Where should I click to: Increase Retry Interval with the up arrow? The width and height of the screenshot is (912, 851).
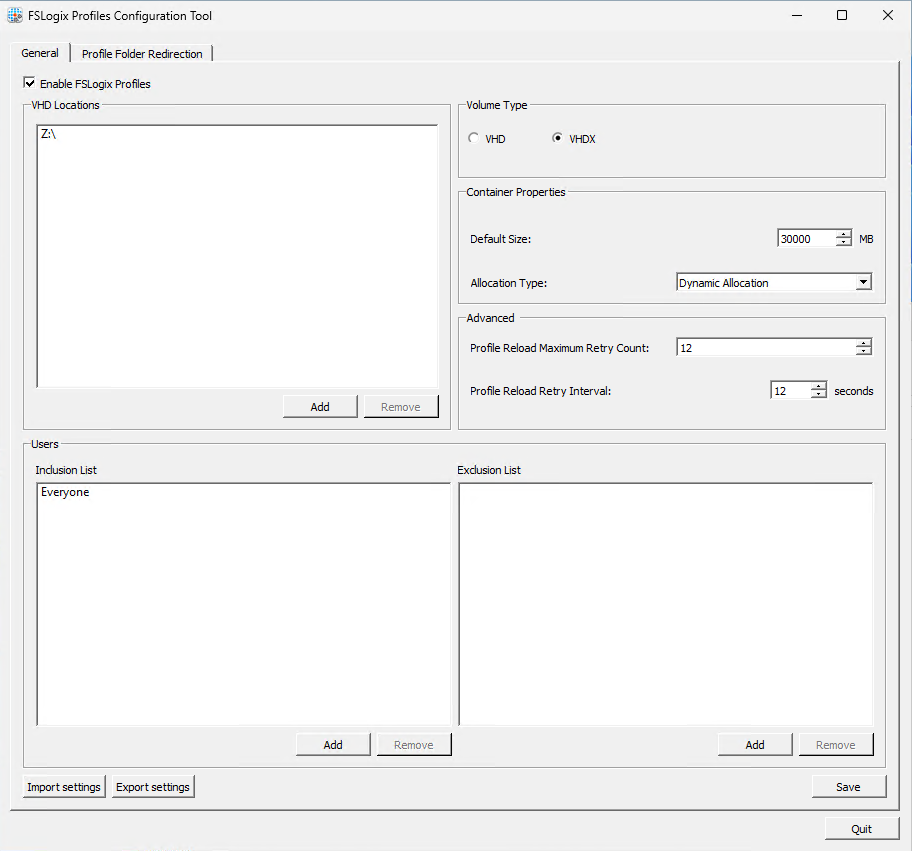(818, 387)
